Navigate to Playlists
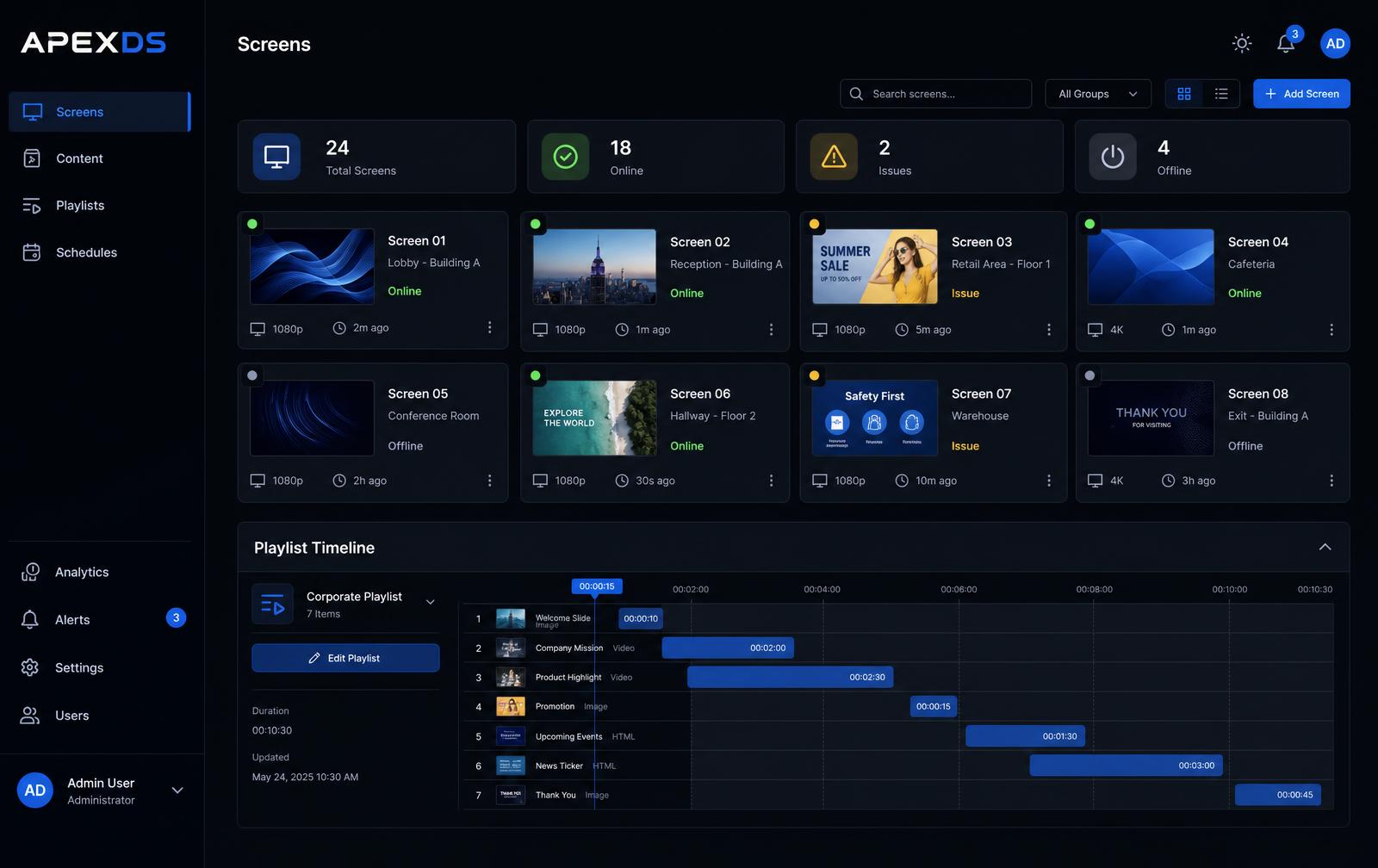 [99, 205]
